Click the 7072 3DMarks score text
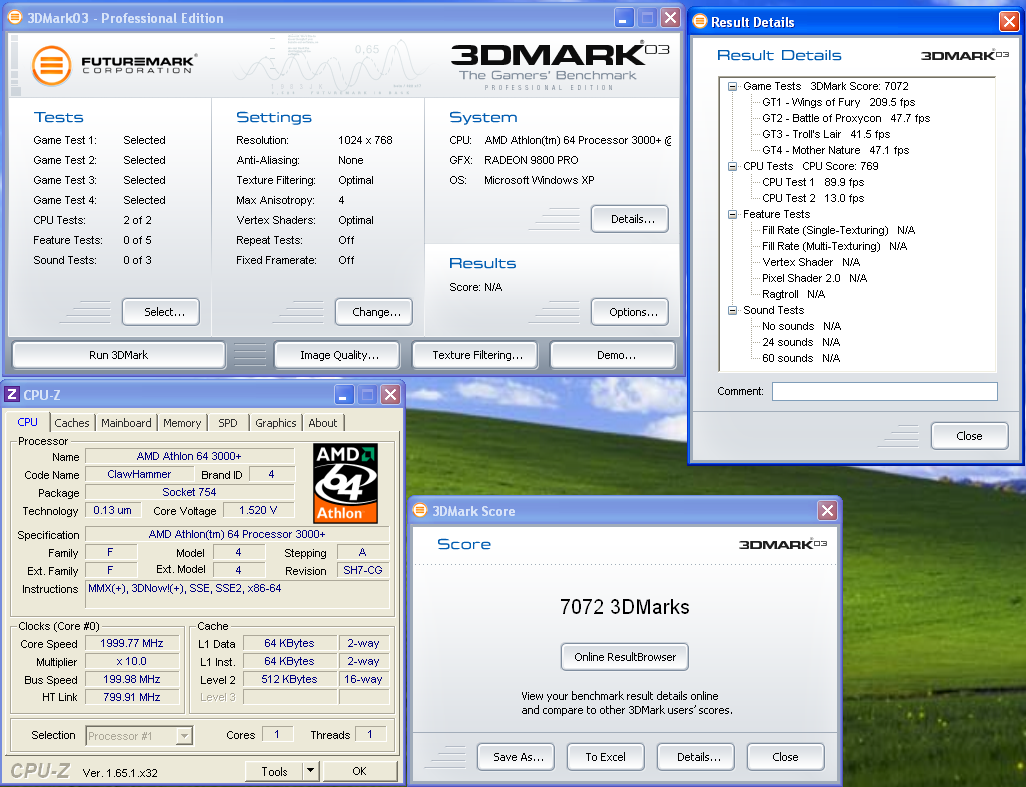 coord(625,606)
